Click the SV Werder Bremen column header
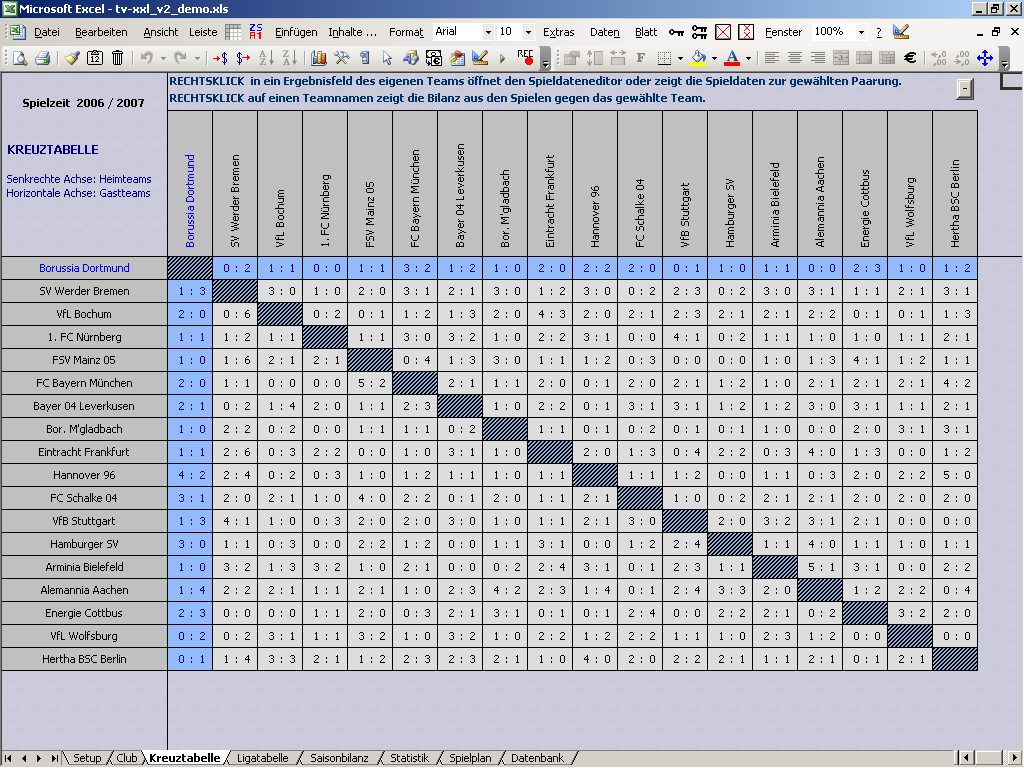 point(235,184)
